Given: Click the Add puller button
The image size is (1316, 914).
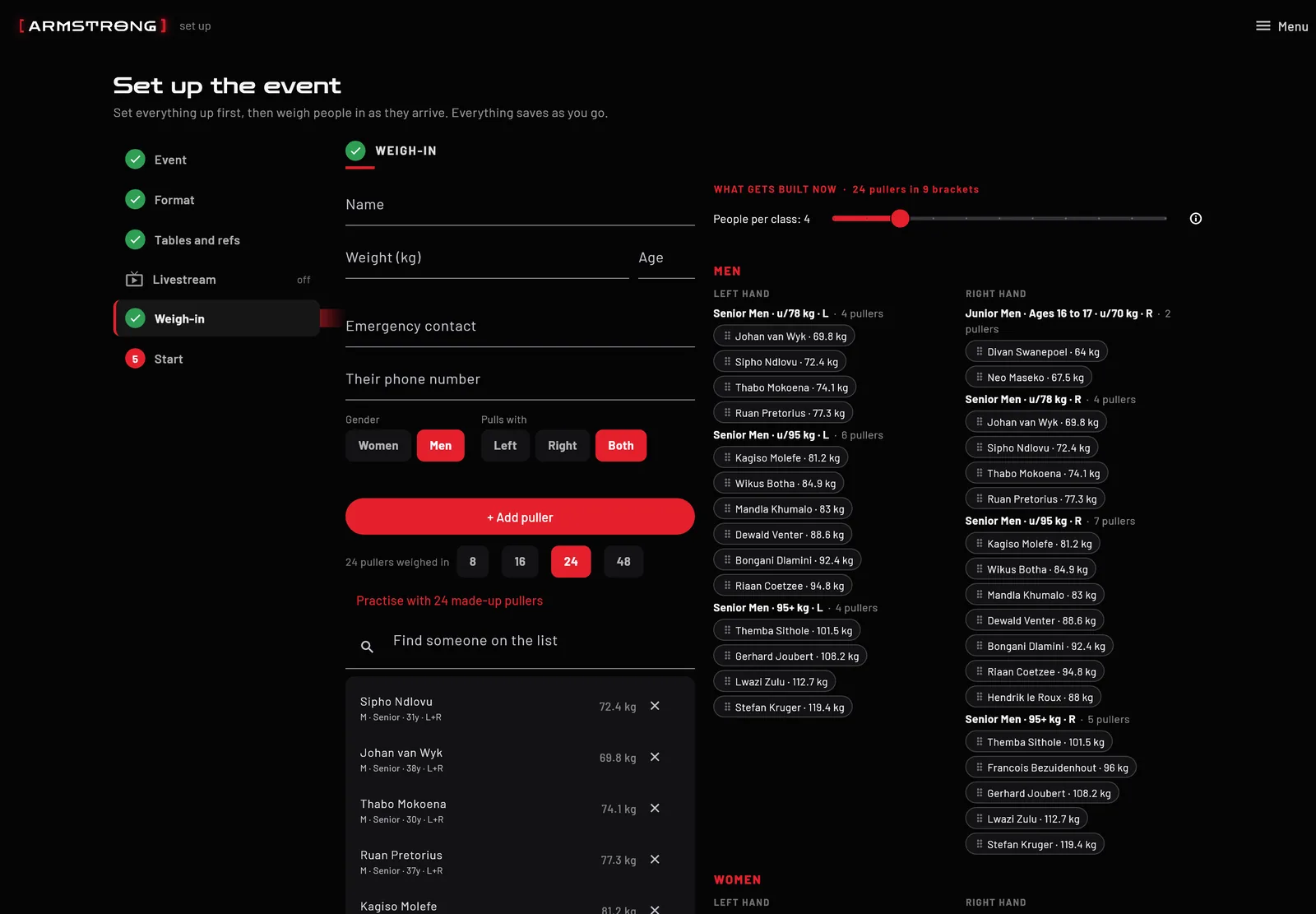Looking at the screenshot, I should click(x=520, y=517).
